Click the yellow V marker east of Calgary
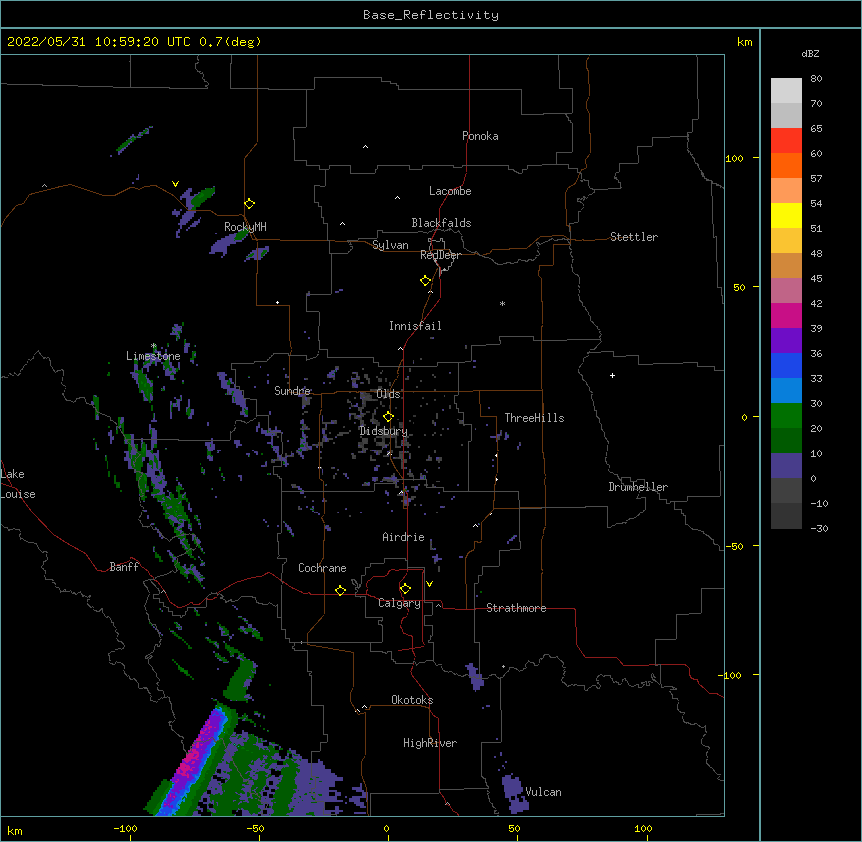The width and height of the screenshot is (862, 842). pyautogui.click(x=429, y=584)
